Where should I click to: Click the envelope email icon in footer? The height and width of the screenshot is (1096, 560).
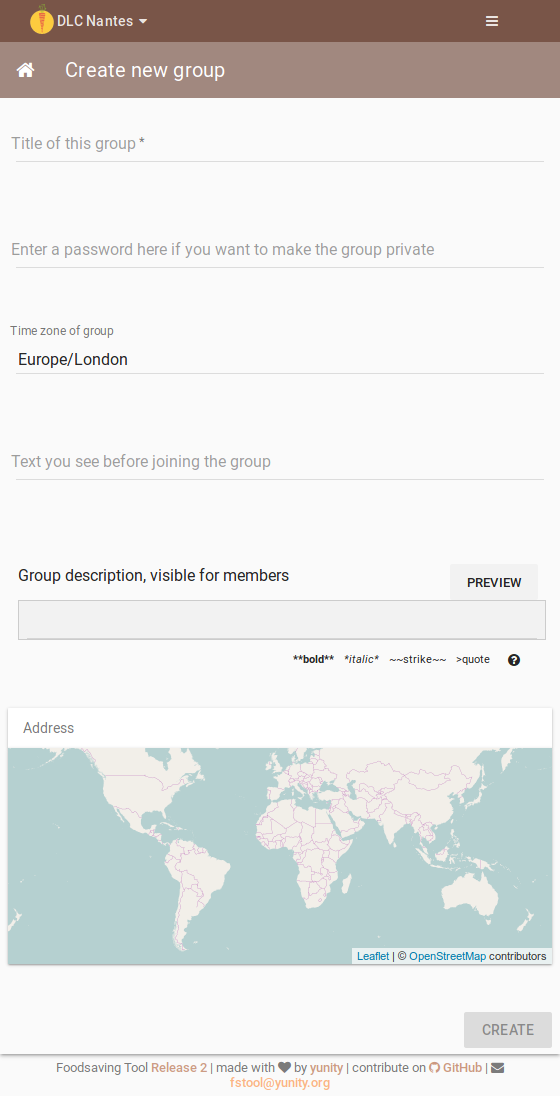click(497, 1067)
